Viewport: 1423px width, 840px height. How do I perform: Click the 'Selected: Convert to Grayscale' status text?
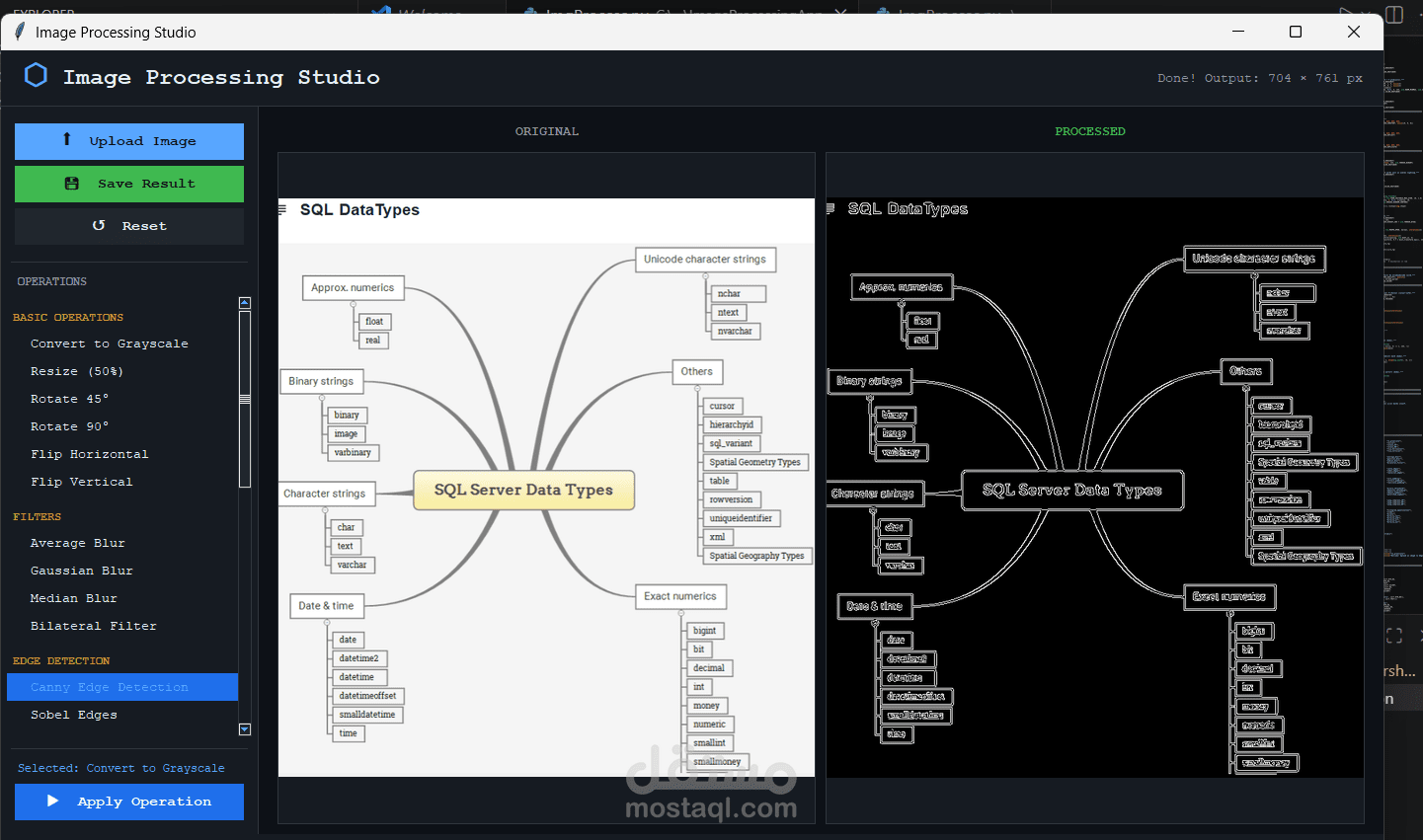[x=121, y=768]
